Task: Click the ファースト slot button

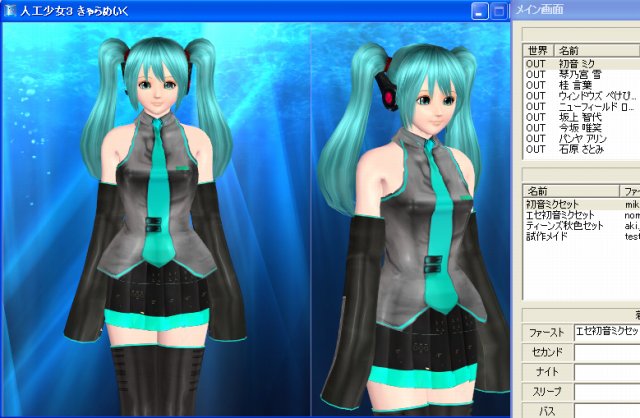Action: (547, 333)
